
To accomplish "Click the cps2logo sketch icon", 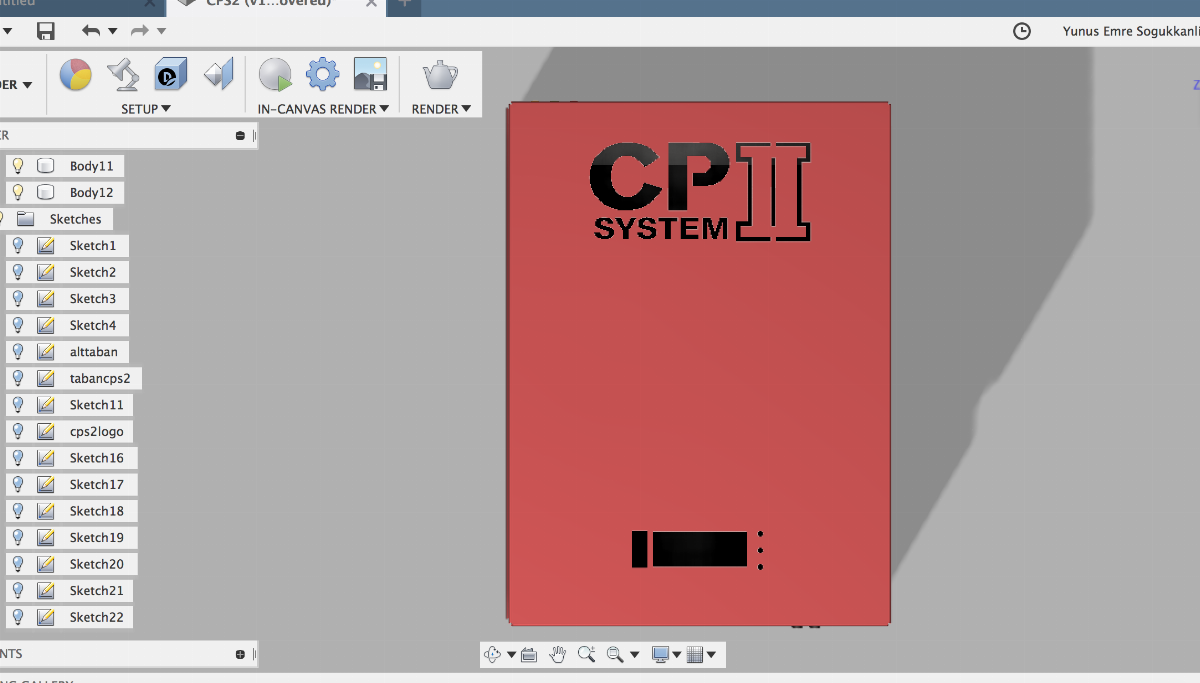I will (45, 431).
